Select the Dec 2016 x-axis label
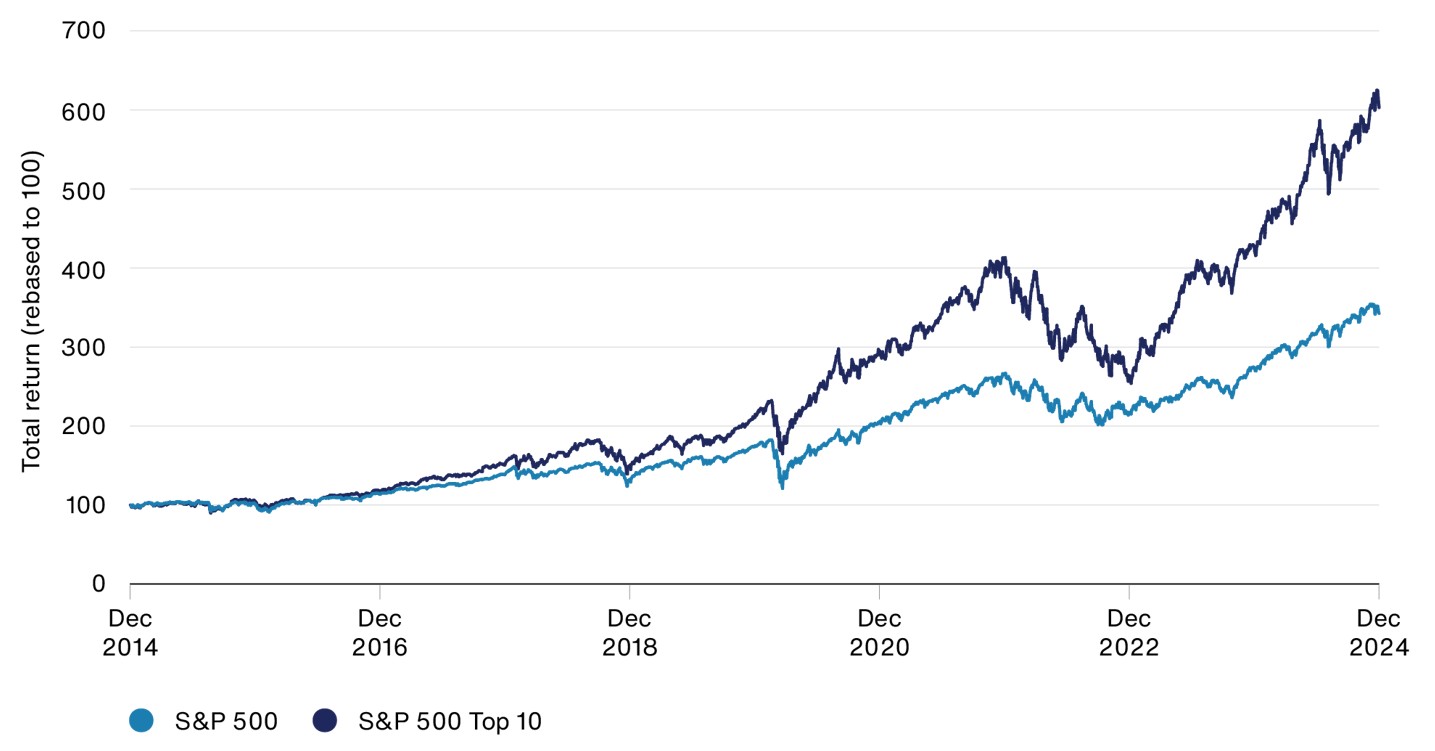This screenshot has width=1435, height=751. (x=380, y=633)
